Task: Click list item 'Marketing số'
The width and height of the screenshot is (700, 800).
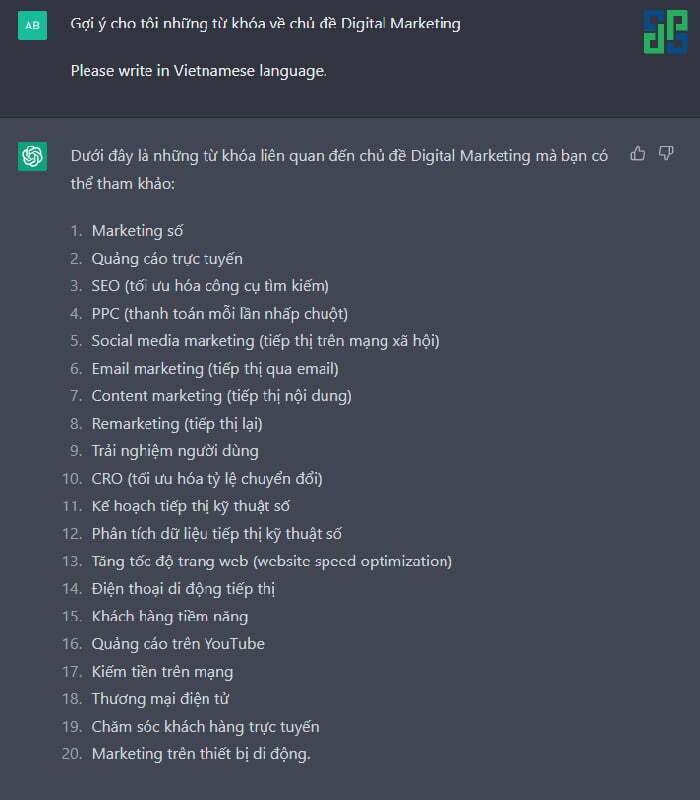Action: (x=137, y=231)
